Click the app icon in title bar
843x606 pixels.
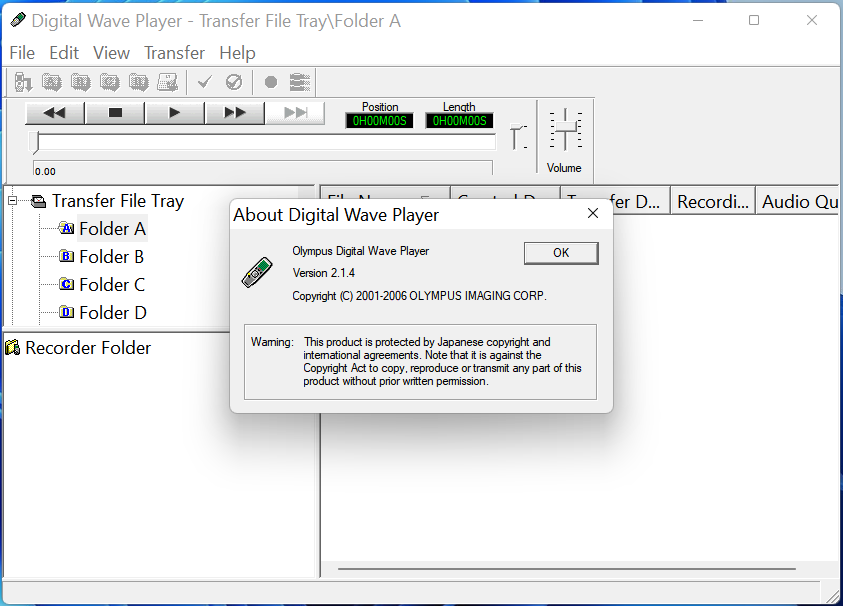tap(18, 20)
